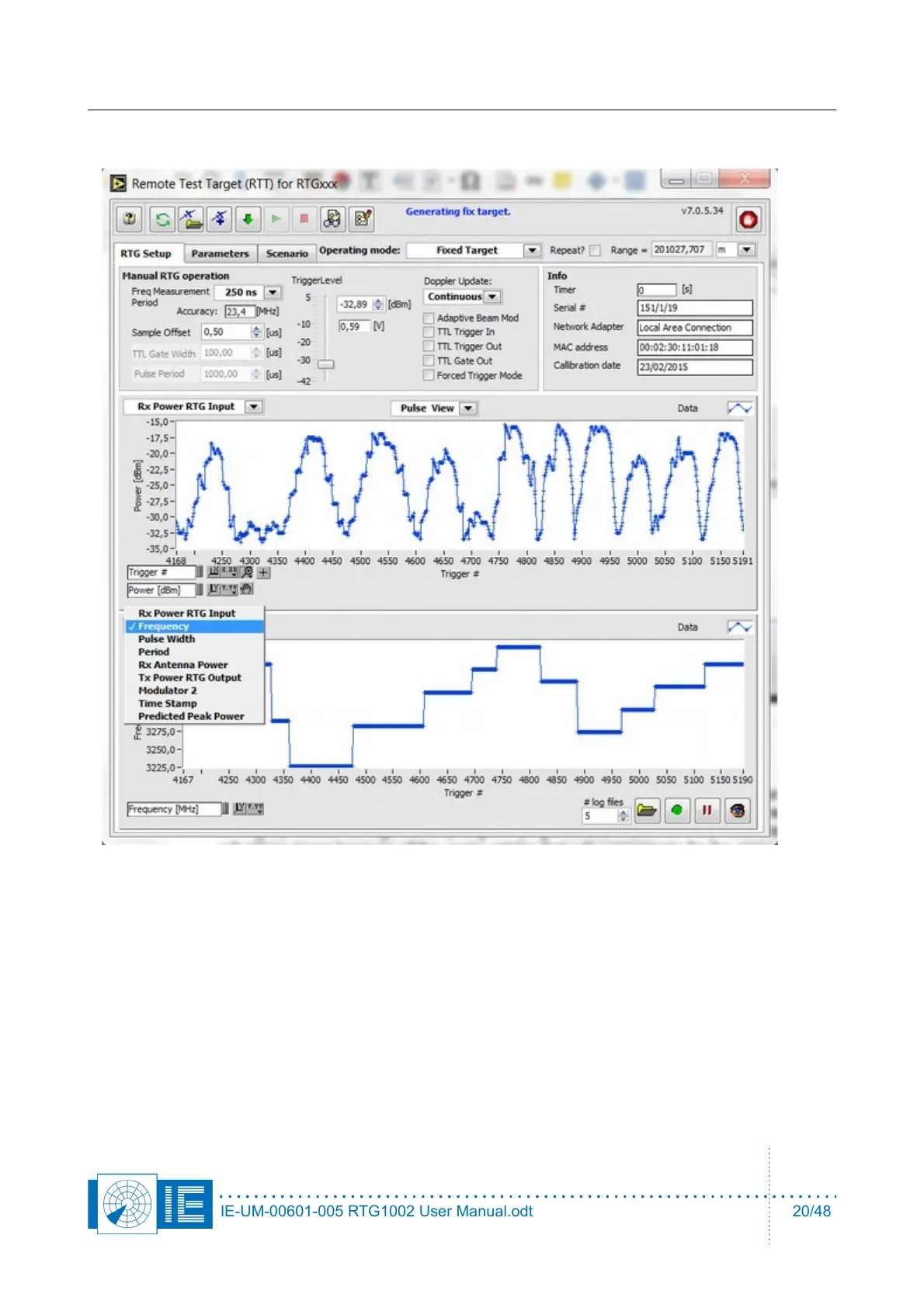Screen dimensions: 924x1308
Task: Select Frequency in the dropdown list
Action: point(195,626)
